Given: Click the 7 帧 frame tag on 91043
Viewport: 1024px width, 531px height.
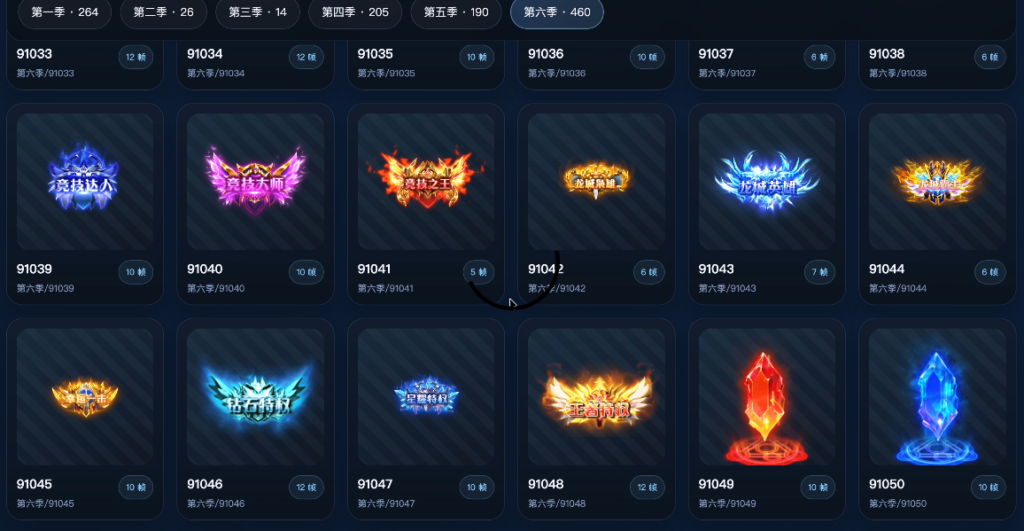Looking at the screenshot, I should coord(819,272).
